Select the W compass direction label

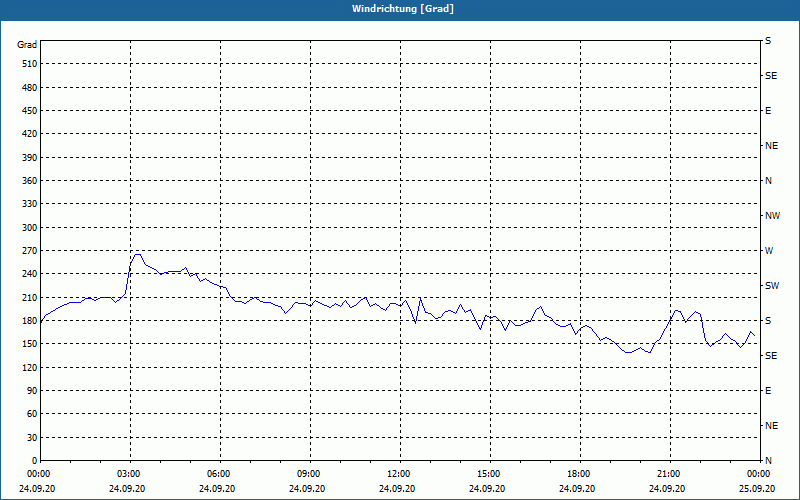click(x=769, y=251)
